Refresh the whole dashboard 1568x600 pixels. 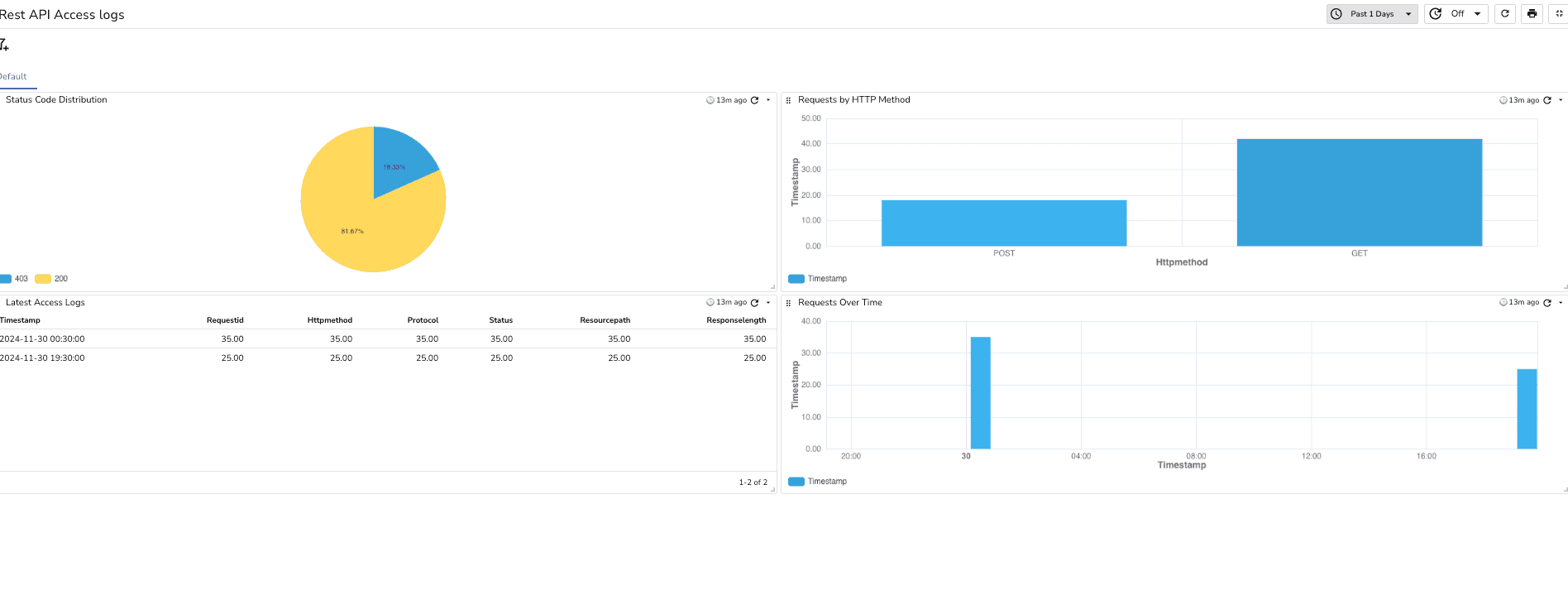1505,14
